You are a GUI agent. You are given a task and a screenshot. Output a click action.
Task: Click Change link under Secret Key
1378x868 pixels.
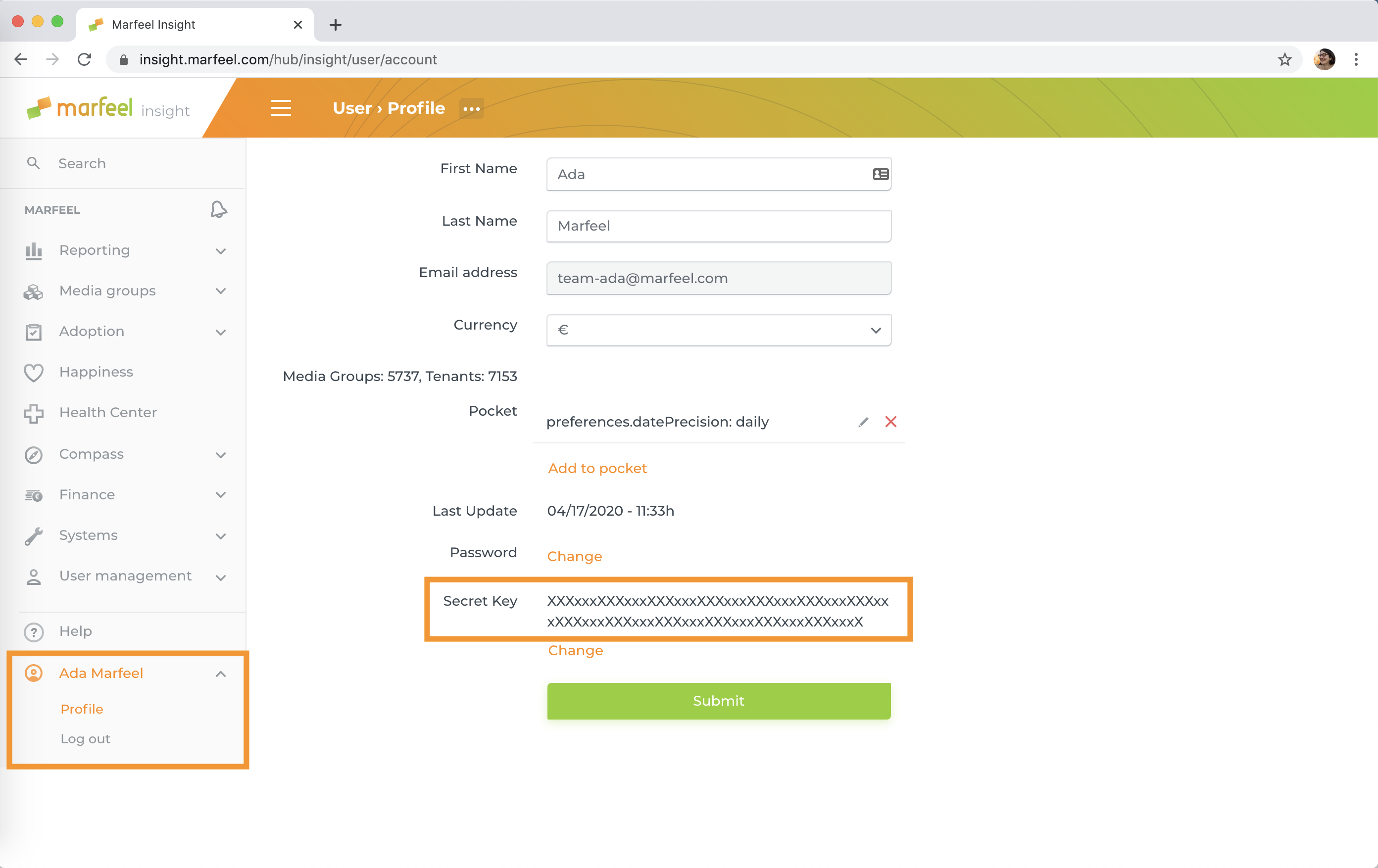pyautogui.click(x=576, y=651)
